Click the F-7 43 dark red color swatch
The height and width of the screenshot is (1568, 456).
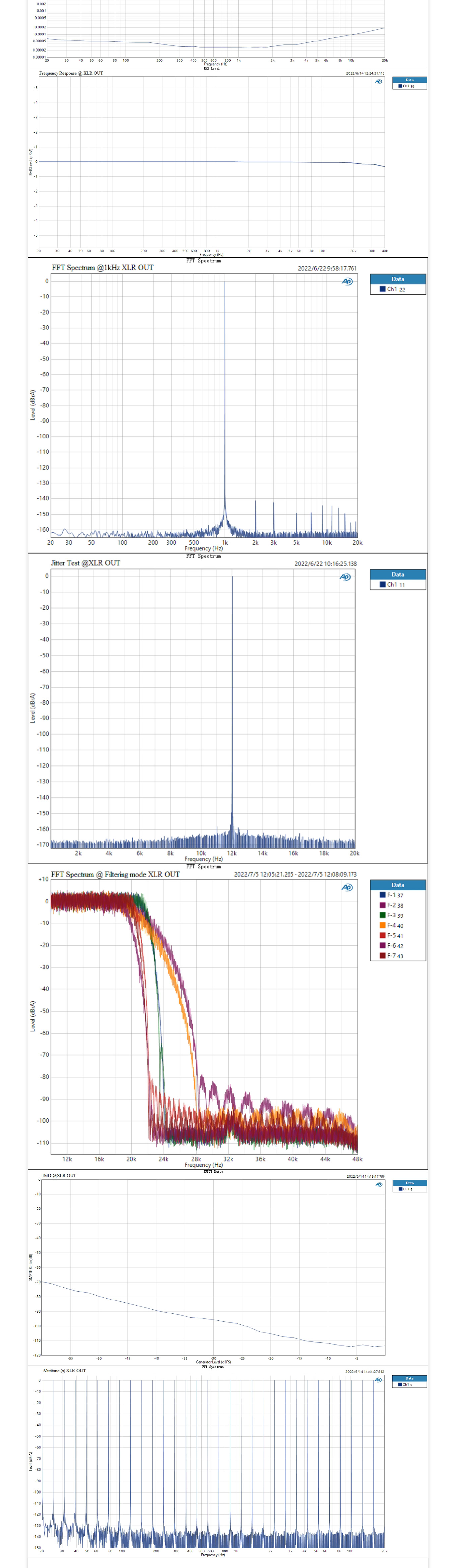(x=383, y=956)
